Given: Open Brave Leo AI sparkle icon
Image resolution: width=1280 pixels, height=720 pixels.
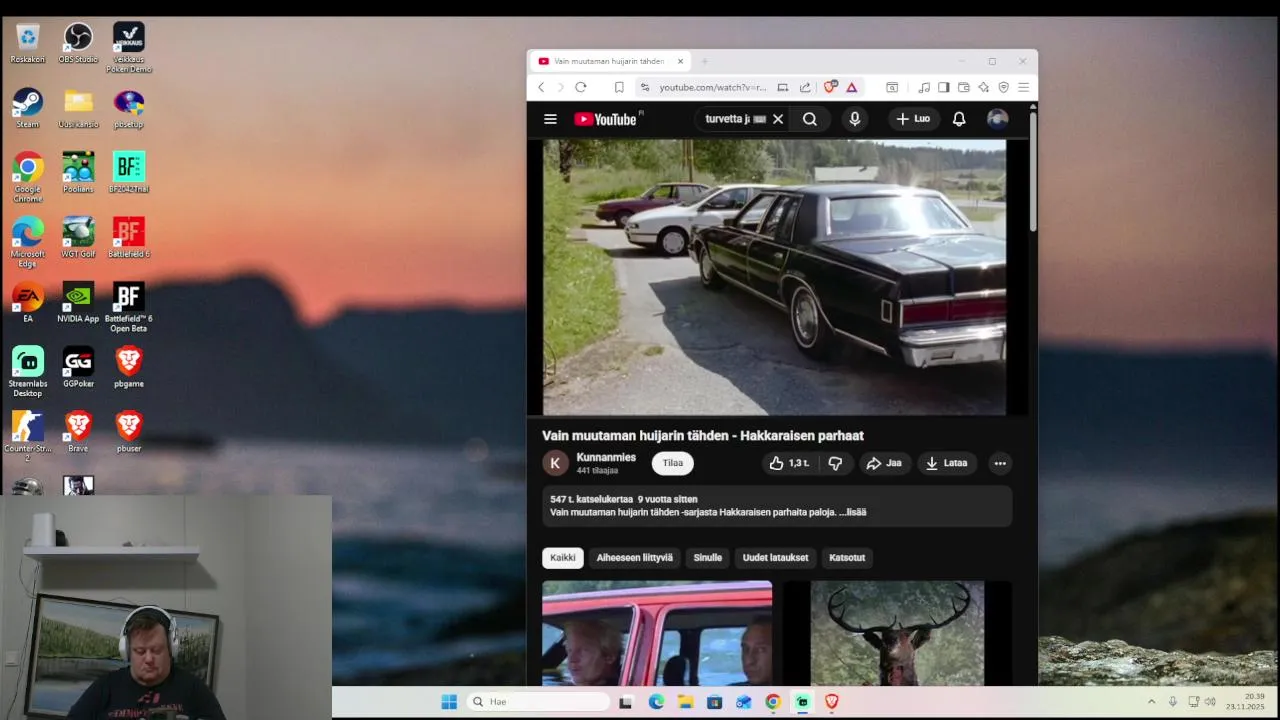Looking at the screenshot, I should coord(984,87).
